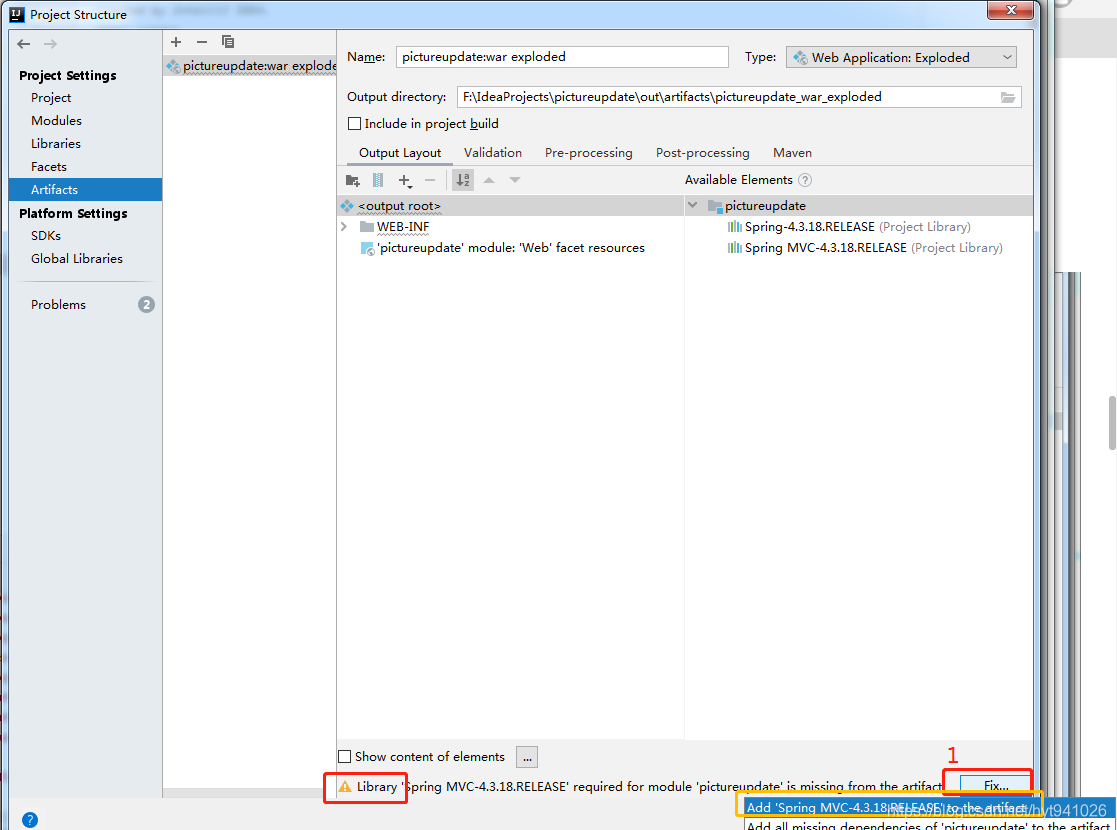Click the Problems count badge 2
The height and width of the screenshot is (830, 1117).
coord(146,305)
